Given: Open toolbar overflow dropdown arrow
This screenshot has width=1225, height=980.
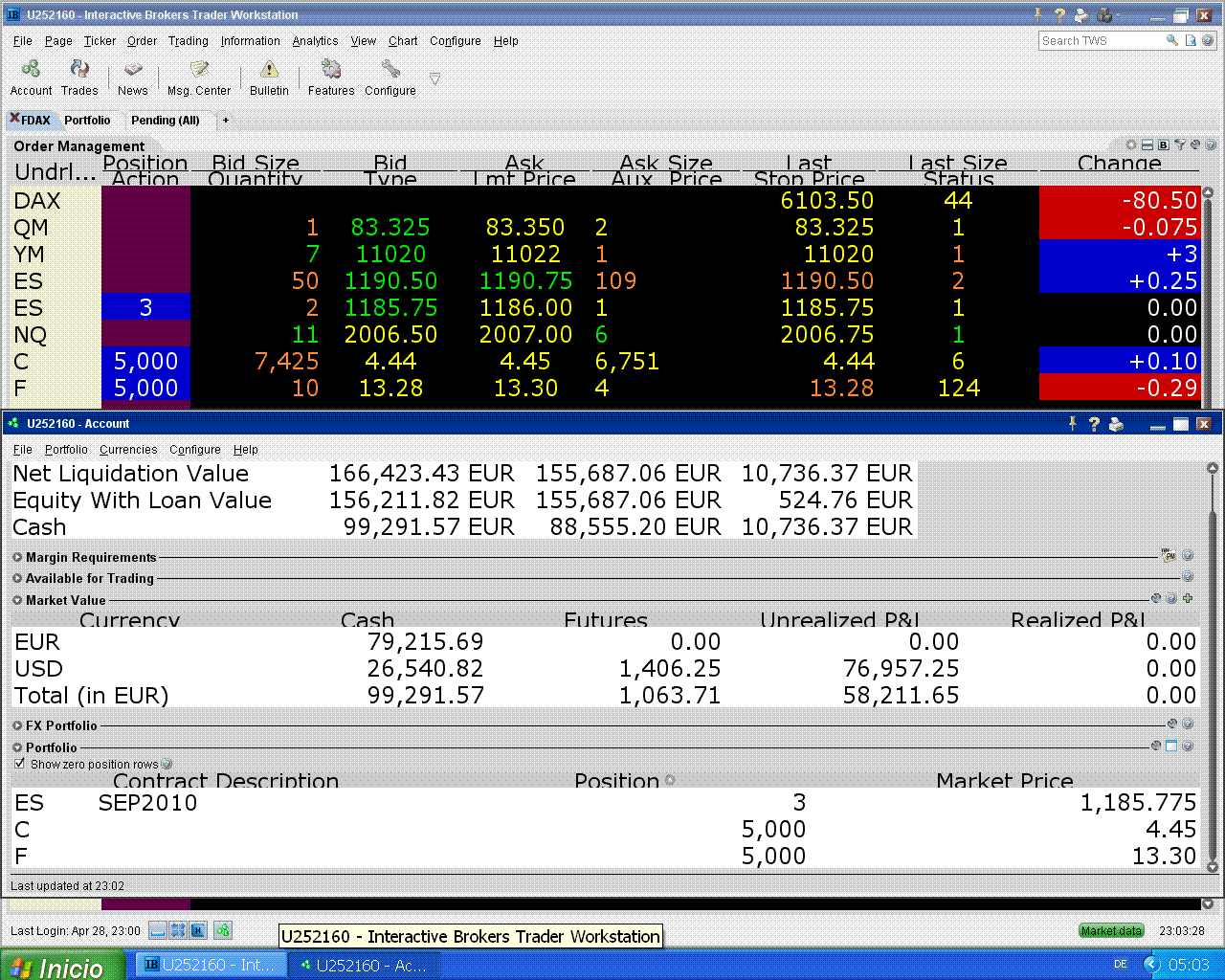Looking at the screenshot, I should (434, 78).
